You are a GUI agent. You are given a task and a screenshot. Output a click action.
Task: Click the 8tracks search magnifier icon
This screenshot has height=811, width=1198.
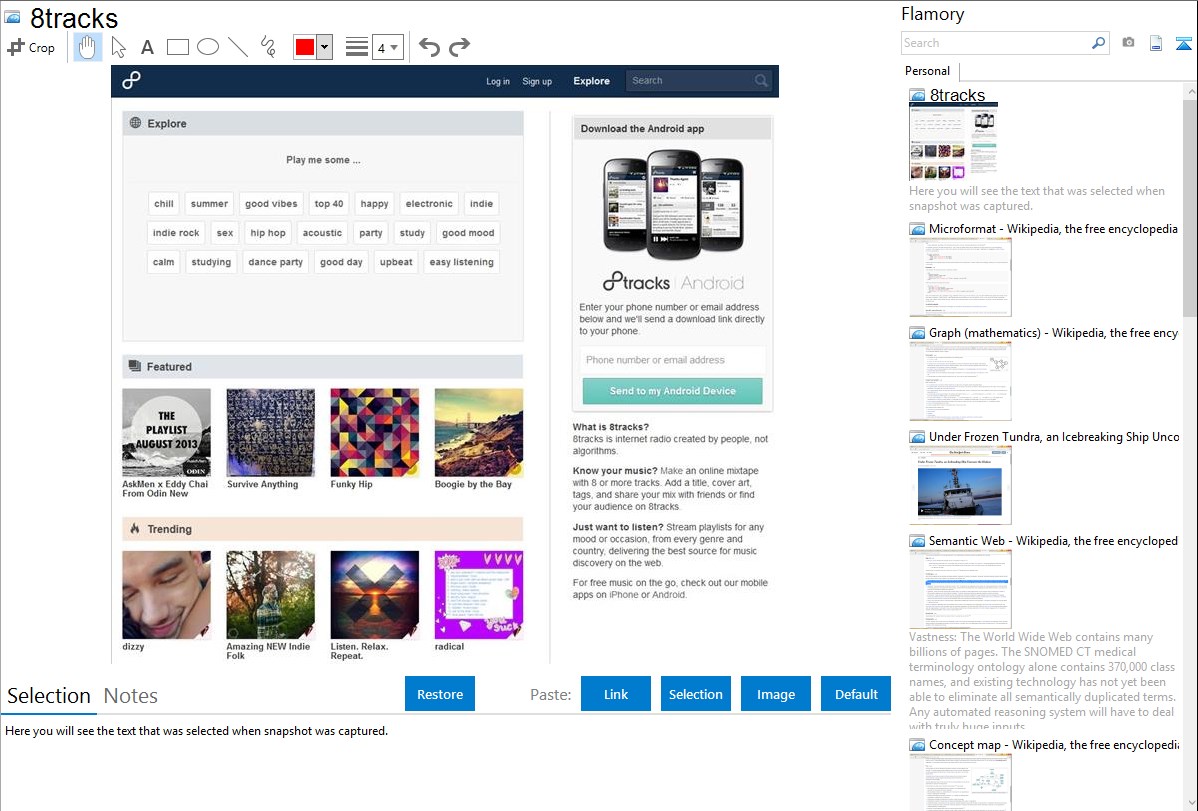(761, 80)
